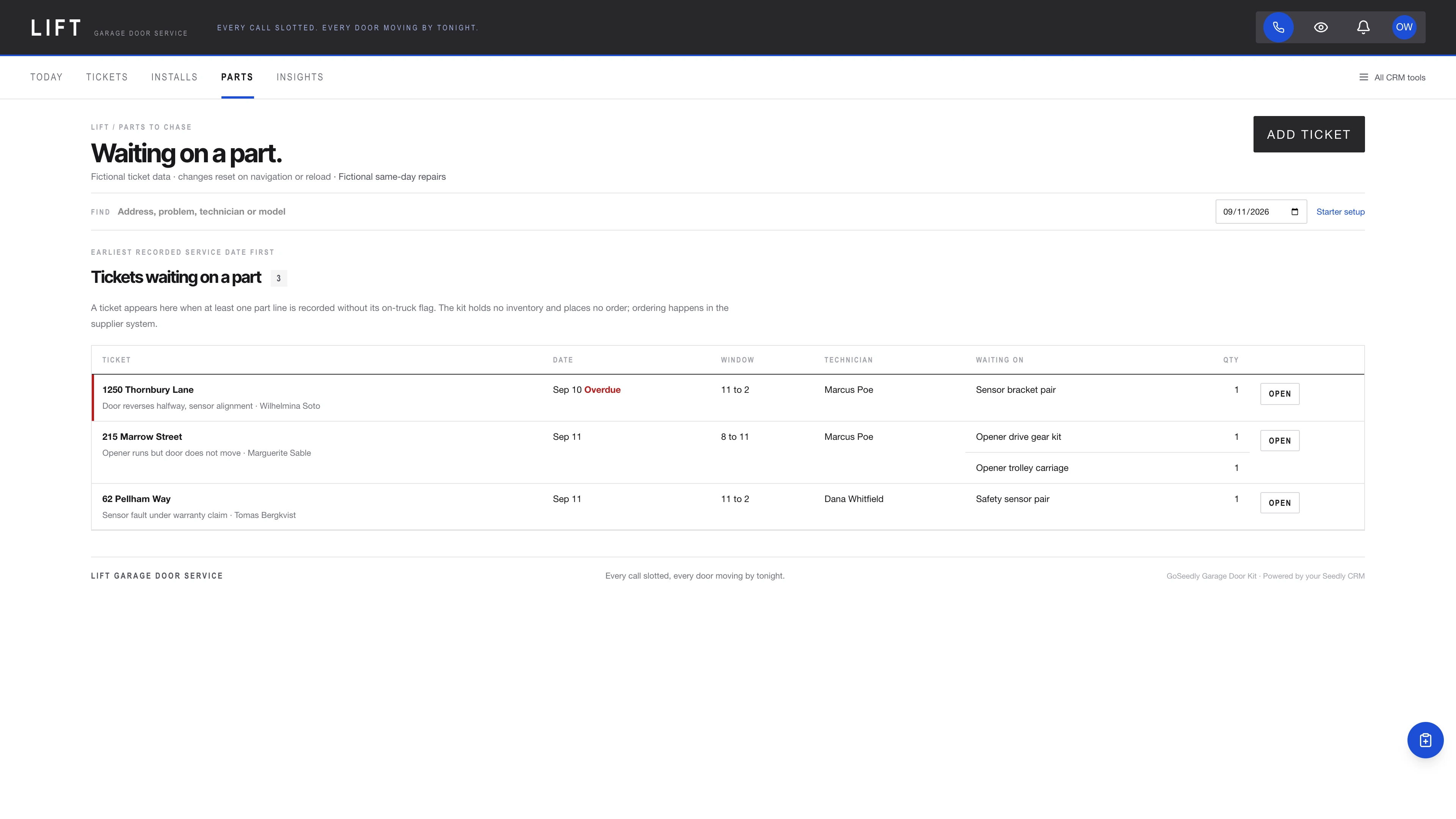
Task: Click the Opener trolley carriage part
Action: (x=1022, y=468)
